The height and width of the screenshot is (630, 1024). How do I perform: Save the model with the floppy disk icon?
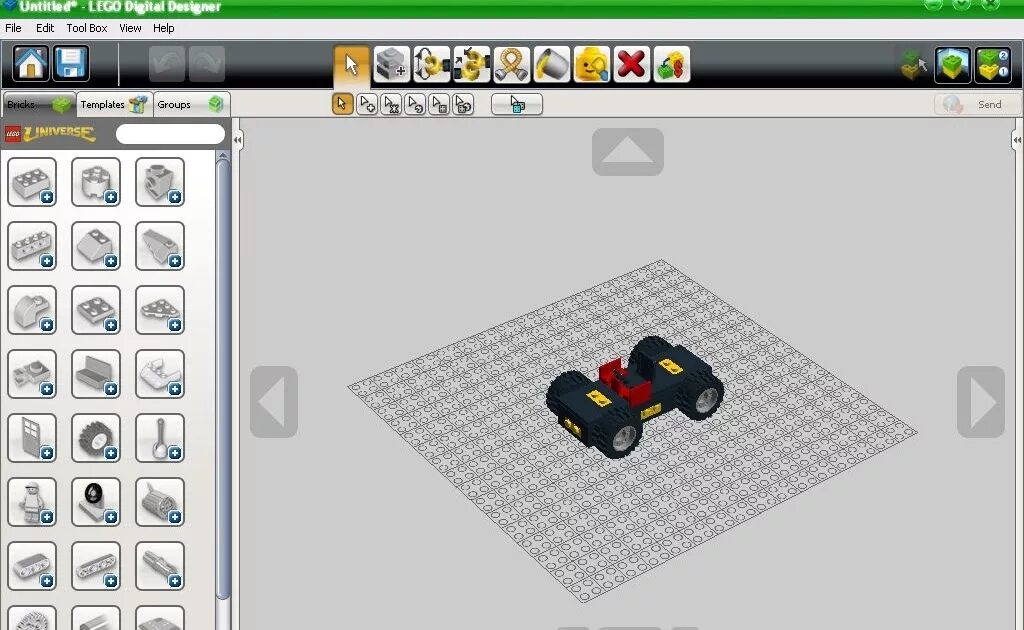coord(71,63)
